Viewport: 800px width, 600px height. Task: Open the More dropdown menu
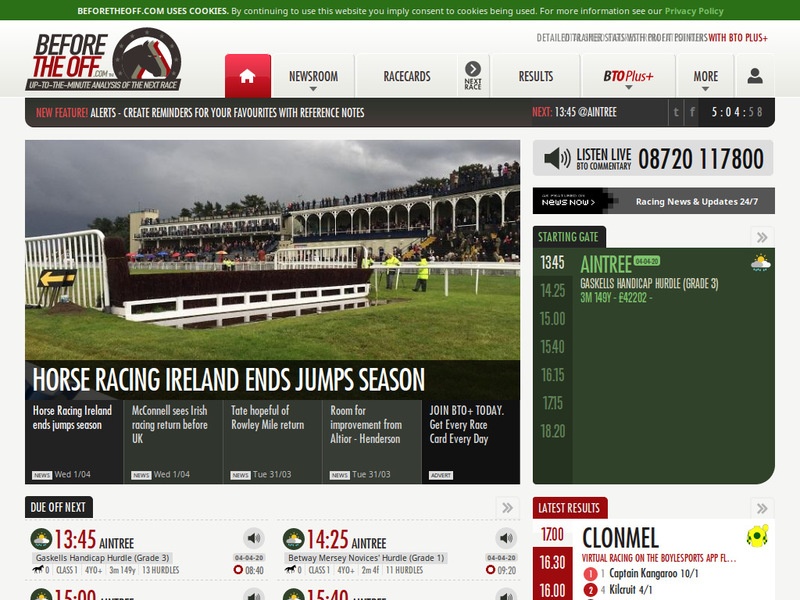pos(705,77)
